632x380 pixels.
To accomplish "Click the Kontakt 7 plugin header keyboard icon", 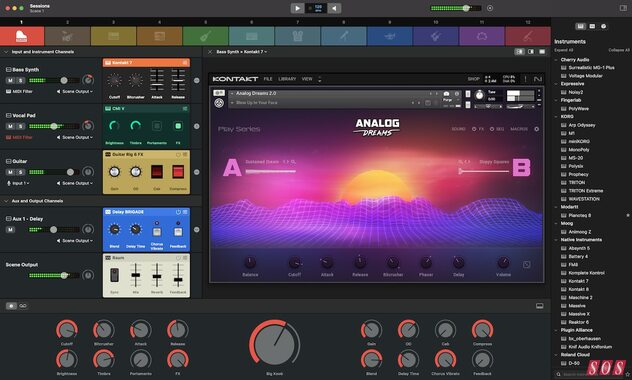I will [x=108, y=63].
